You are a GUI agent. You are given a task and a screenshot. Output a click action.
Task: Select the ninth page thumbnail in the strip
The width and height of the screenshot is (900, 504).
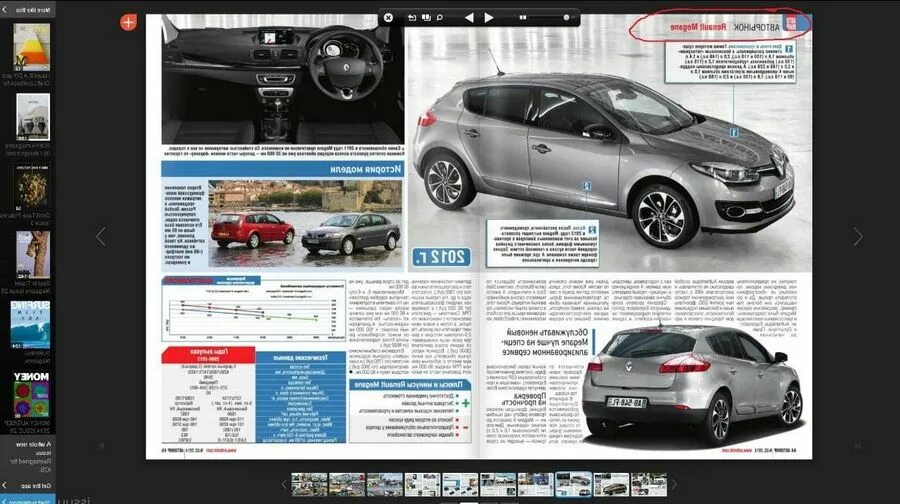click(x=611, y=484)
